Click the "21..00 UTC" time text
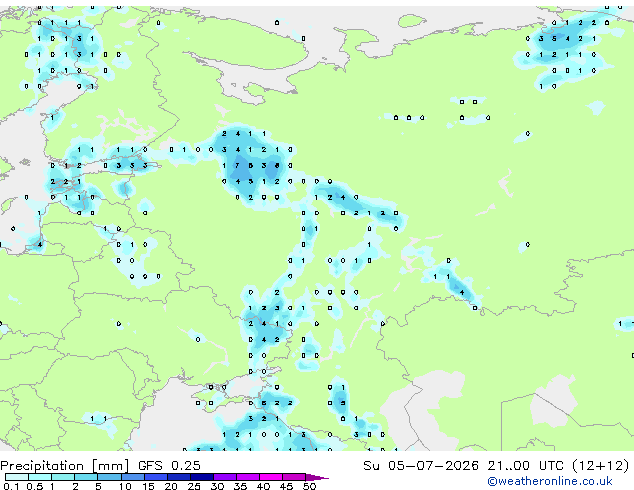The height and width of the screenshot is (490, 634). coord(525,466)
